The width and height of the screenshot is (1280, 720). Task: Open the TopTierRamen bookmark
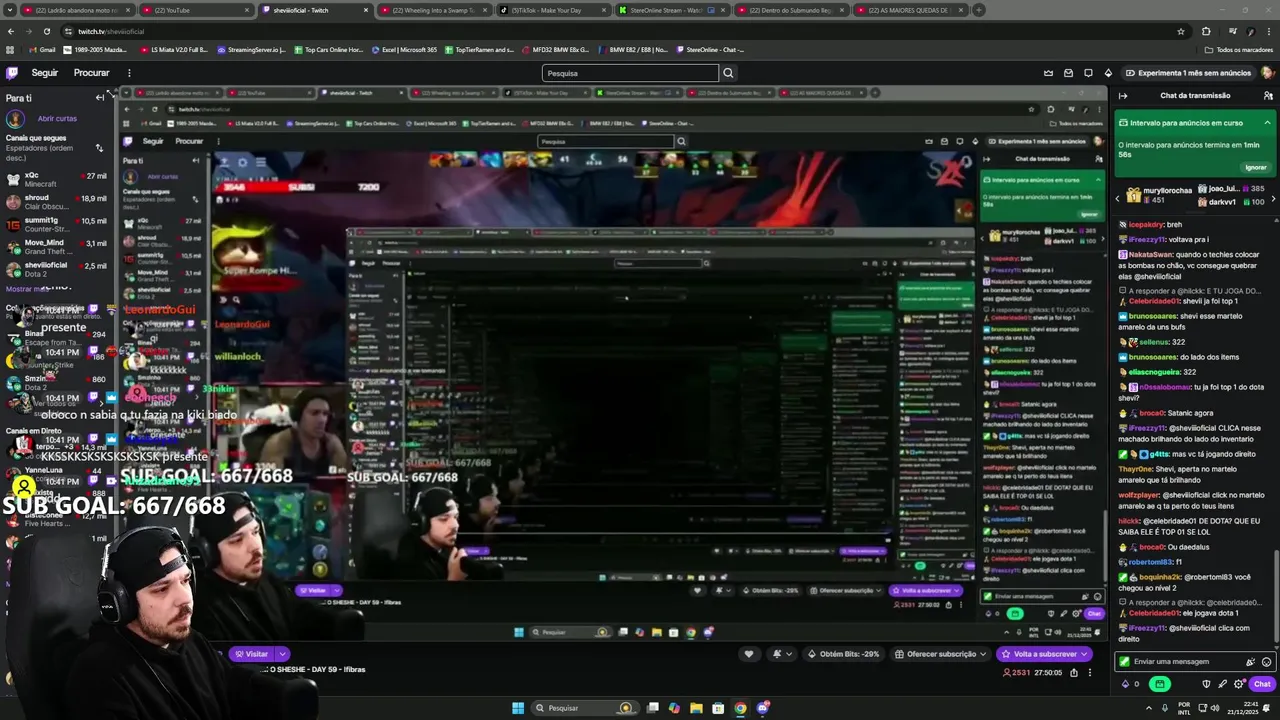point(478,49)
